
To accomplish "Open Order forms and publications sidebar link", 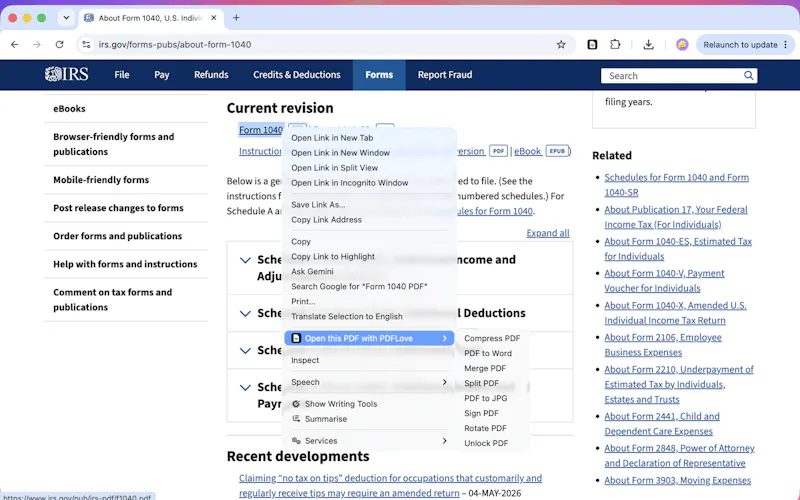I will [117, 236].
